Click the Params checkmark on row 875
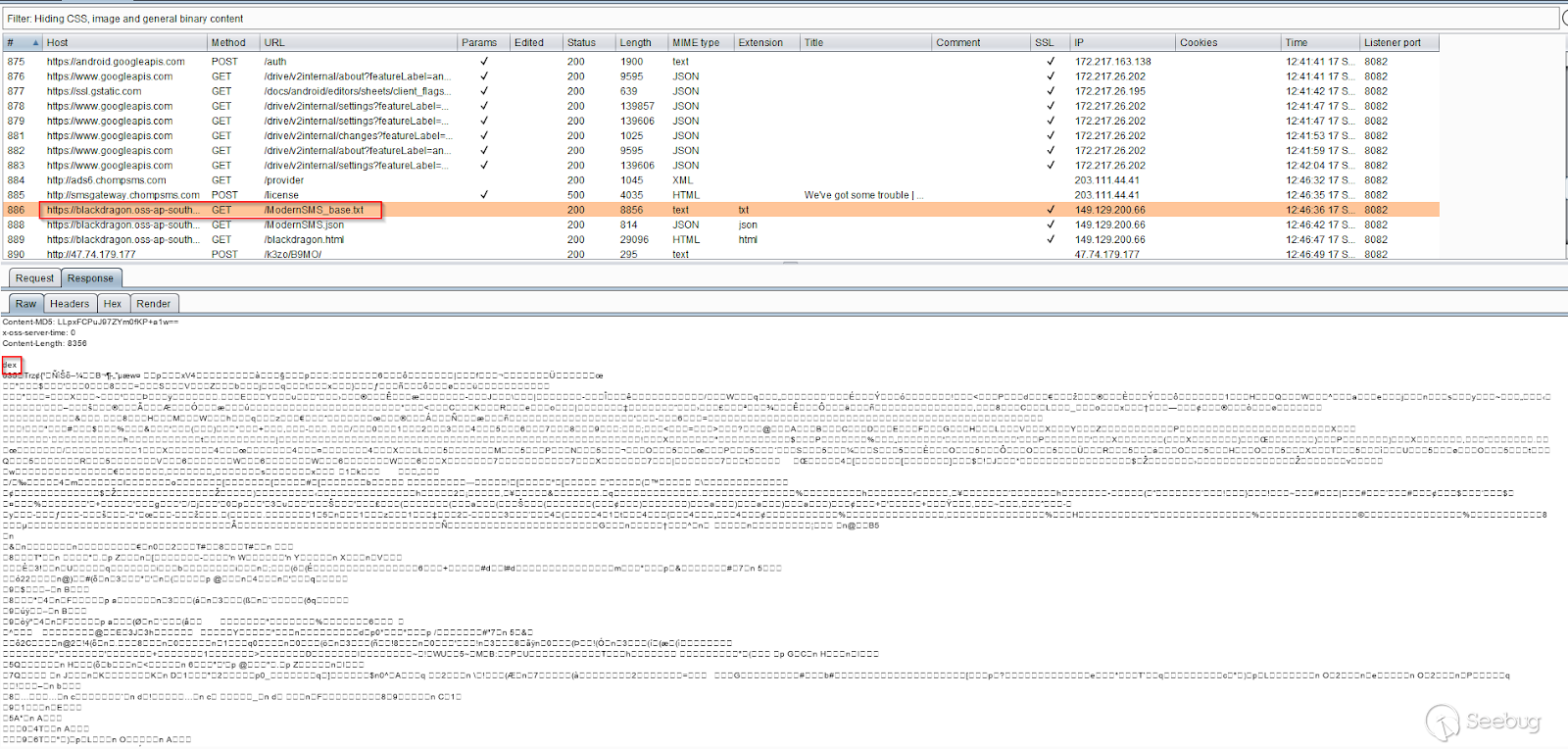The height and width of the screenshot is (749, 1568). coord(484,62)
